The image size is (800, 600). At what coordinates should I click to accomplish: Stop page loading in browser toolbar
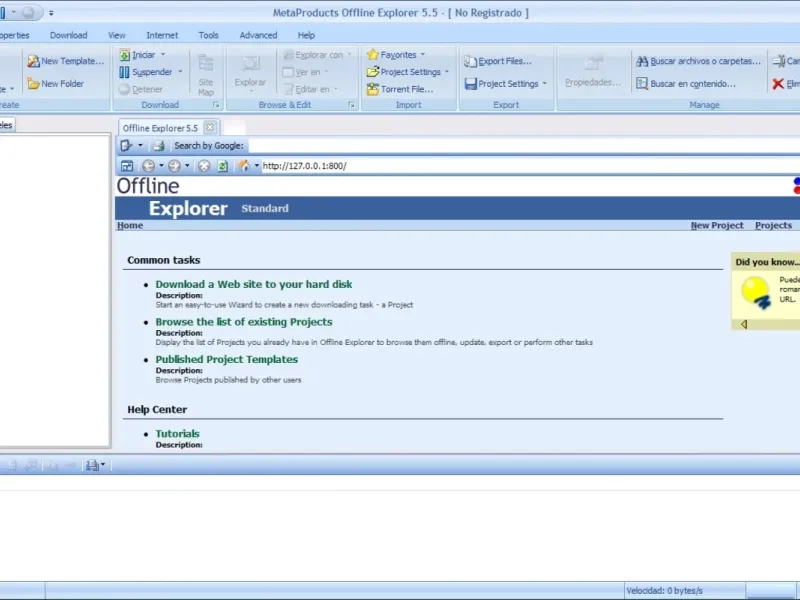click(x=204, y=166)
